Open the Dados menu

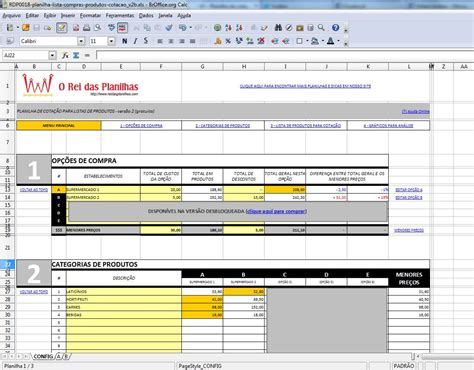[x=146, y=16]
